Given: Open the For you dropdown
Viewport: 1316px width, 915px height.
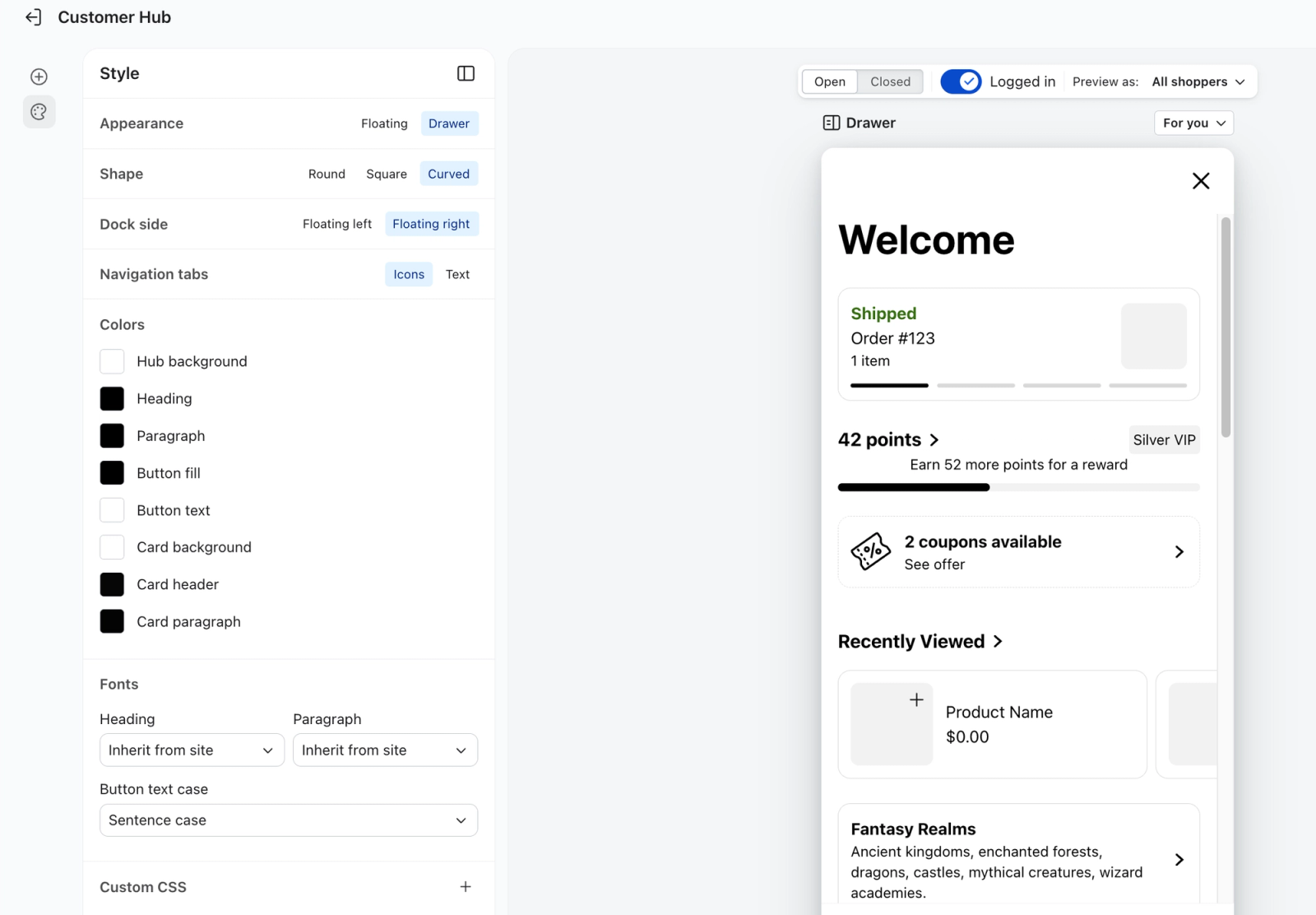Looking at the screenshot, I should coord(1193,123).
